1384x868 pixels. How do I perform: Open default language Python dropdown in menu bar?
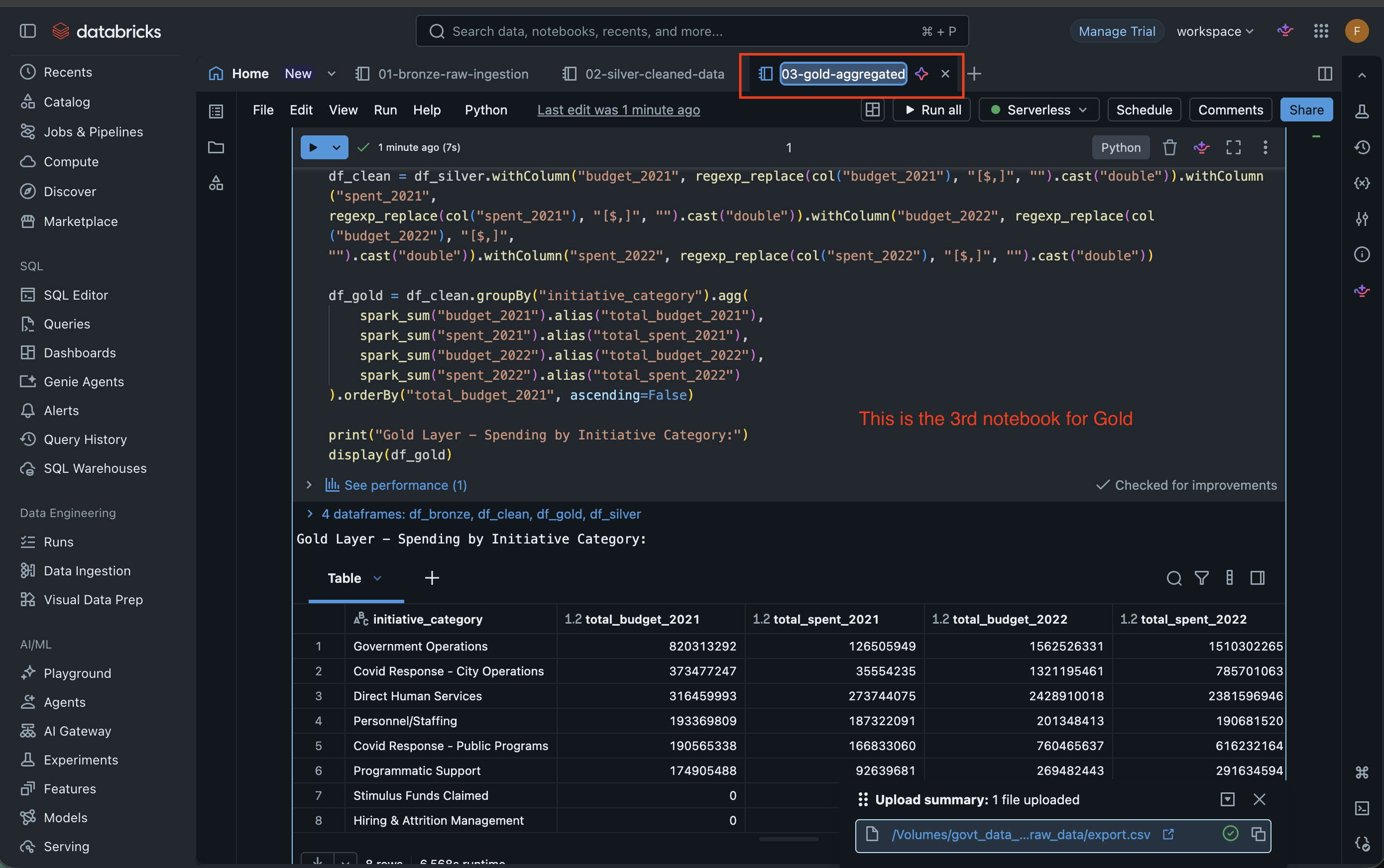click(x=486, y=110)
